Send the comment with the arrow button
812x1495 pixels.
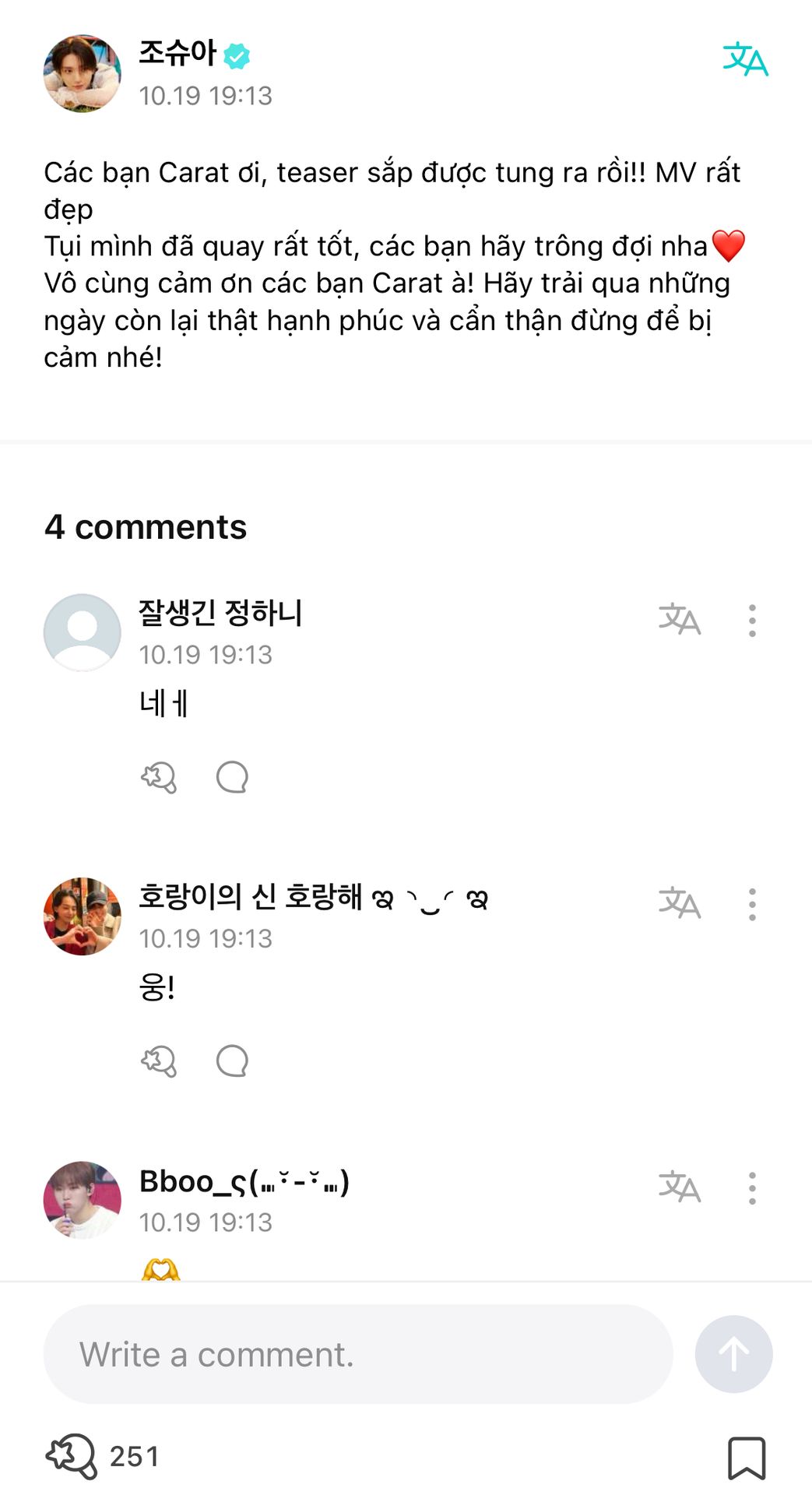[733, 1354]
